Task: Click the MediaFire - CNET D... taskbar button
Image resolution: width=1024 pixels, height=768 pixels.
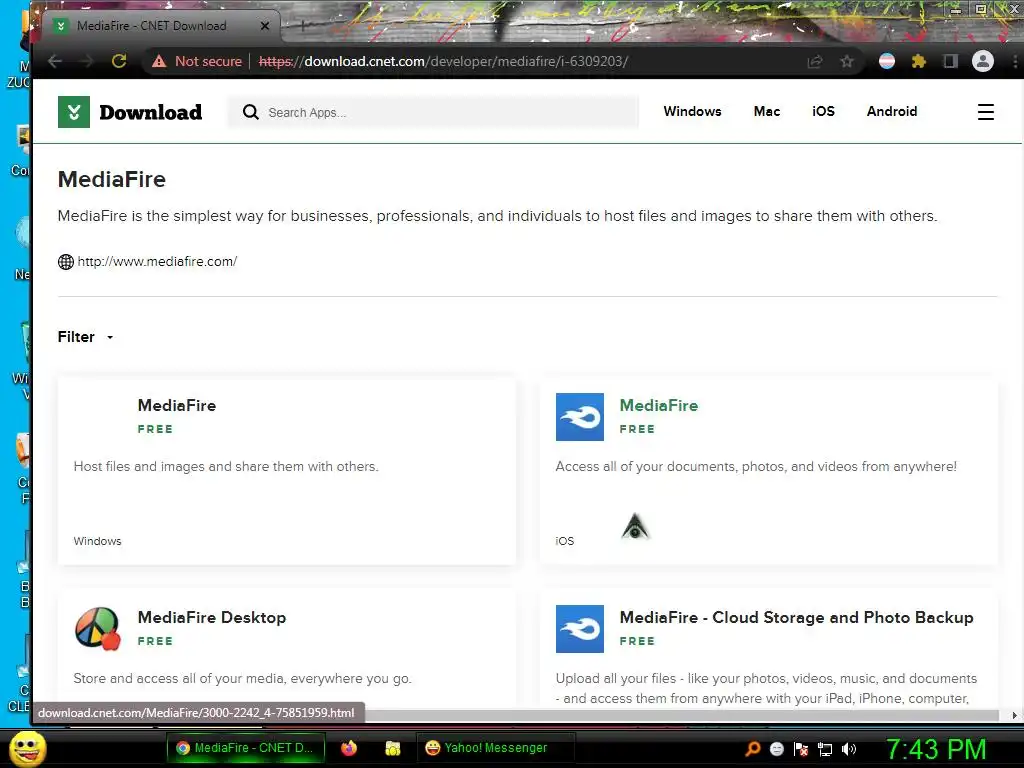Action: (245, 748)
